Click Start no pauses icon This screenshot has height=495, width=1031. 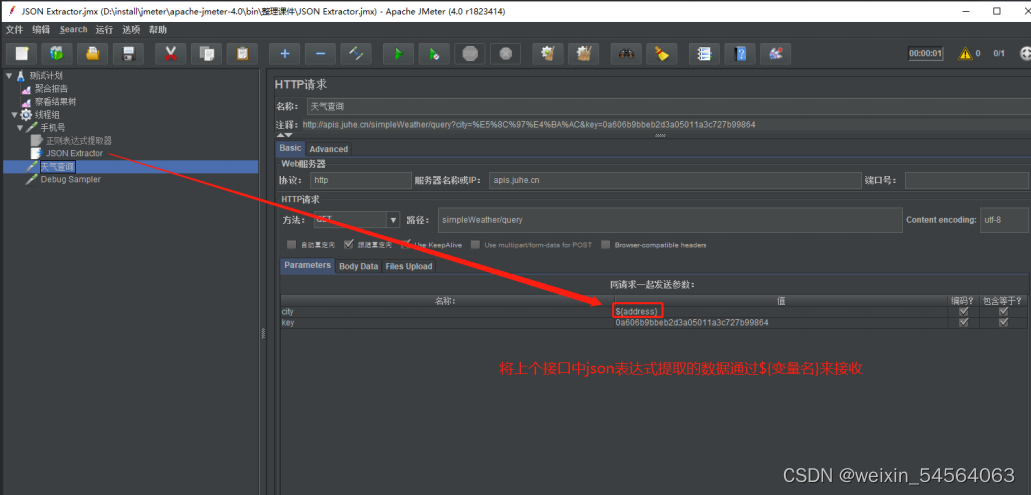click(x=434, y=54)
